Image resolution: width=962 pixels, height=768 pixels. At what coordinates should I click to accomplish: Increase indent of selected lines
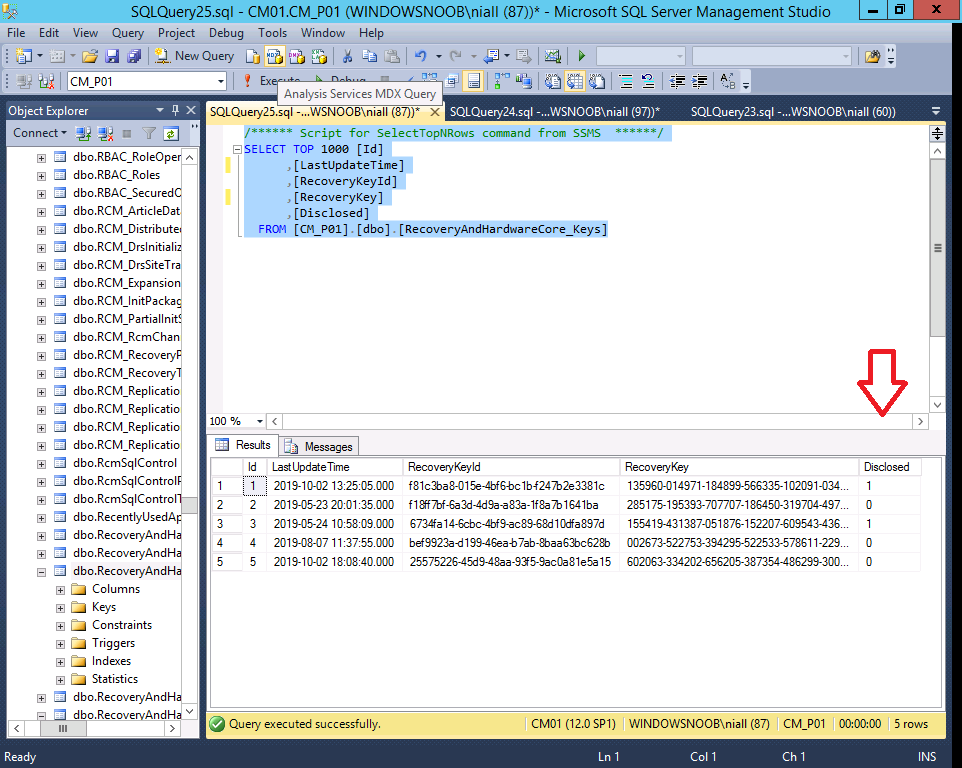(x=699, y=81)
